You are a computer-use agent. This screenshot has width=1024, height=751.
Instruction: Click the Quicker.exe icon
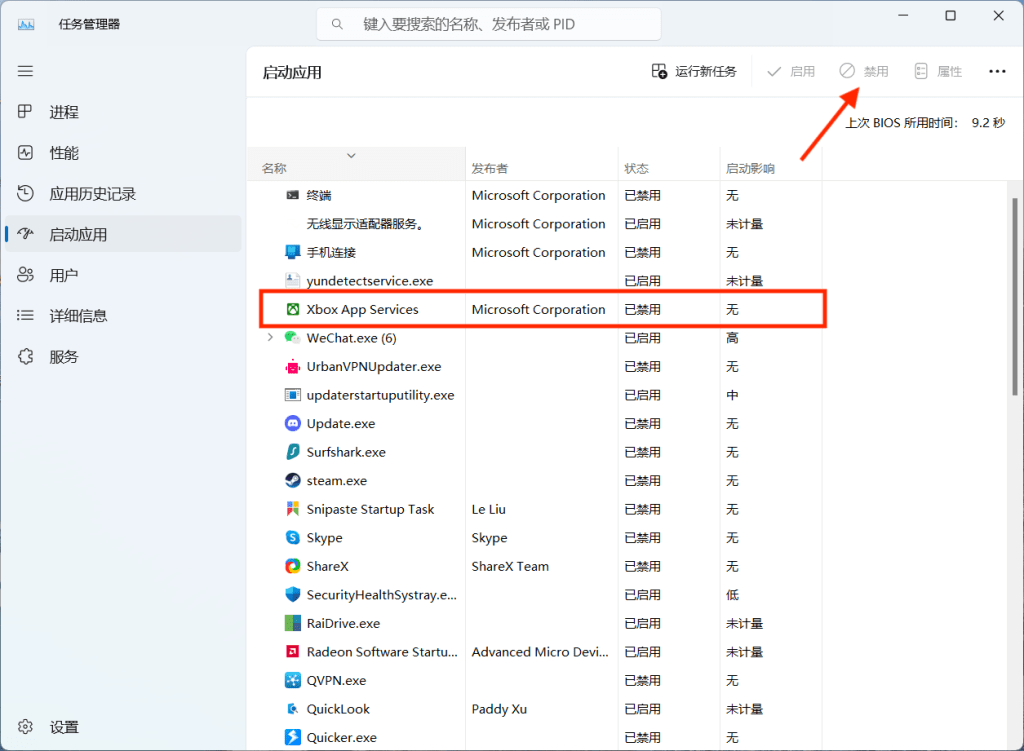click(x=293, y=737)
